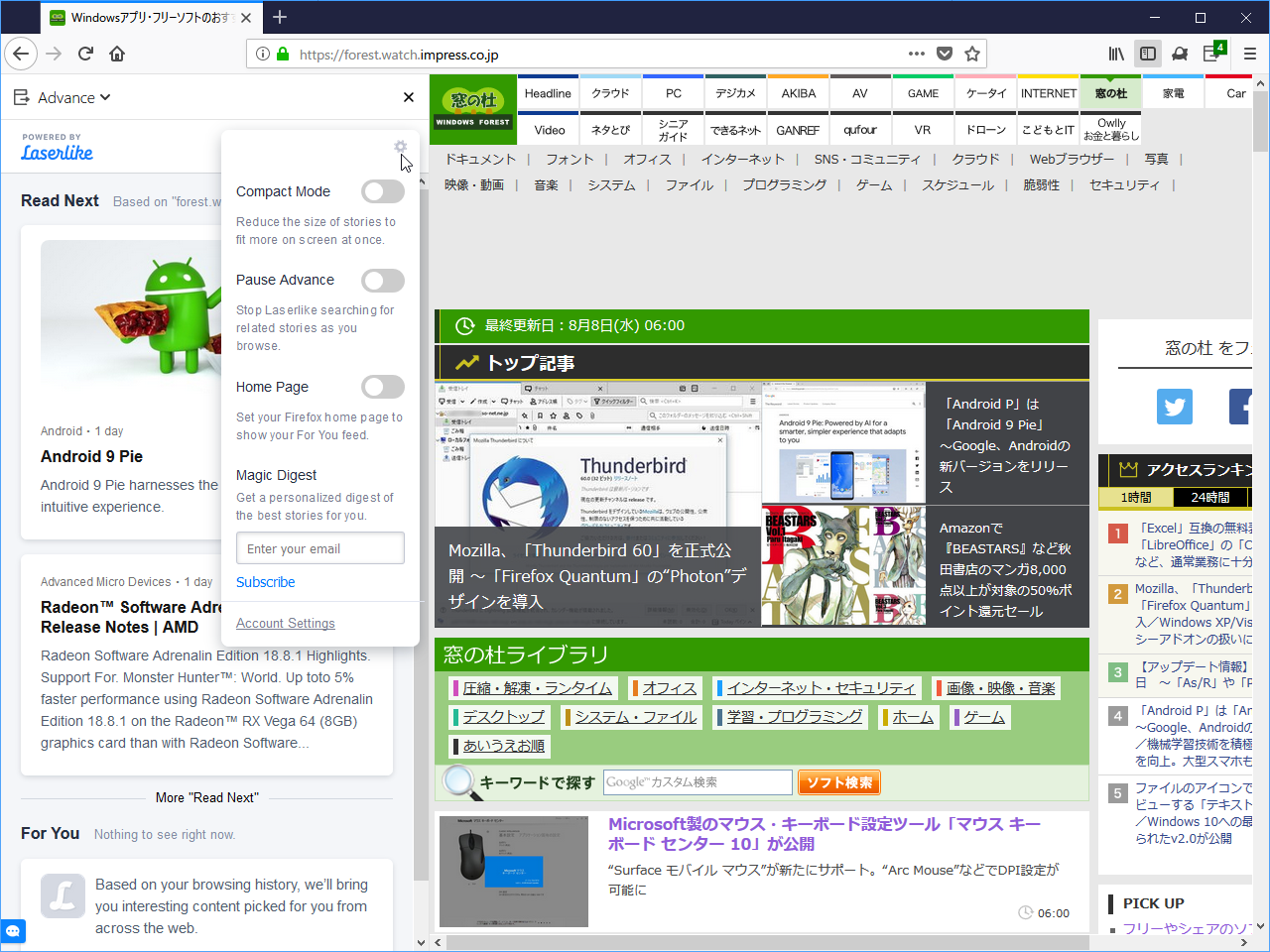Open the ドローン nav tab
1270x952 pixels.
tap(985, 129)
